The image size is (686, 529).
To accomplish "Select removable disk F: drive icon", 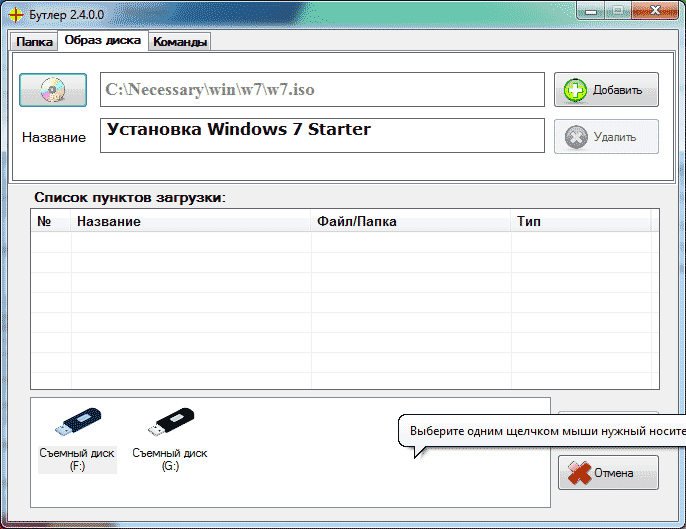I will pyautogui.click(x=78, y=422).
